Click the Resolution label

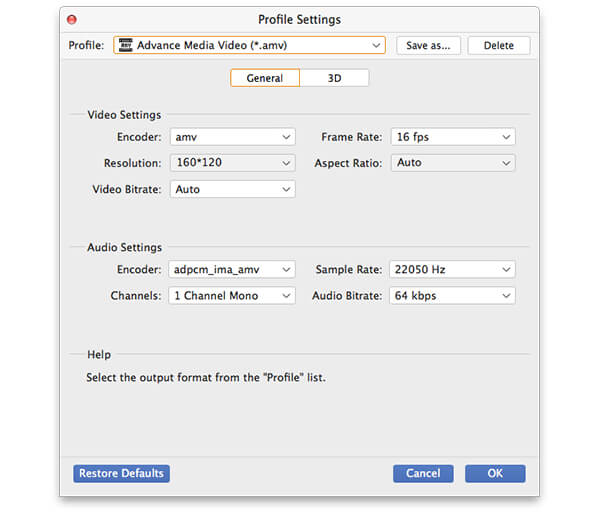pos(132,163)
